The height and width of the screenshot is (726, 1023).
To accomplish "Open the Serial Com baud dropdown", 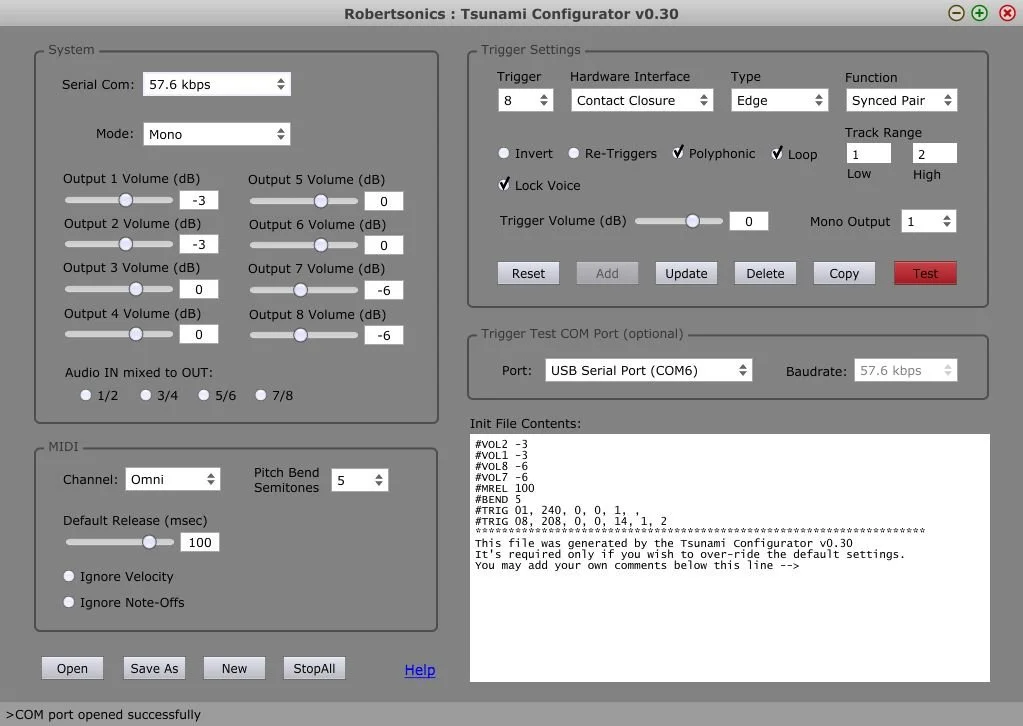I will tap(217, 84).
